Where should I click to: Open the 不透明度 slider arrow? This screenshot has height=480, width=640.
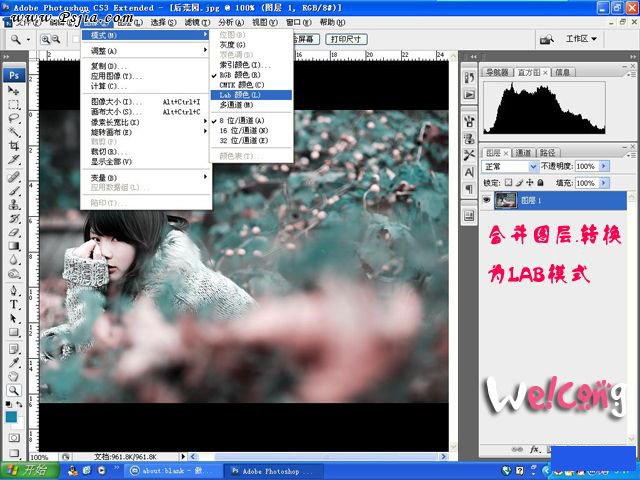coord(604,166)
